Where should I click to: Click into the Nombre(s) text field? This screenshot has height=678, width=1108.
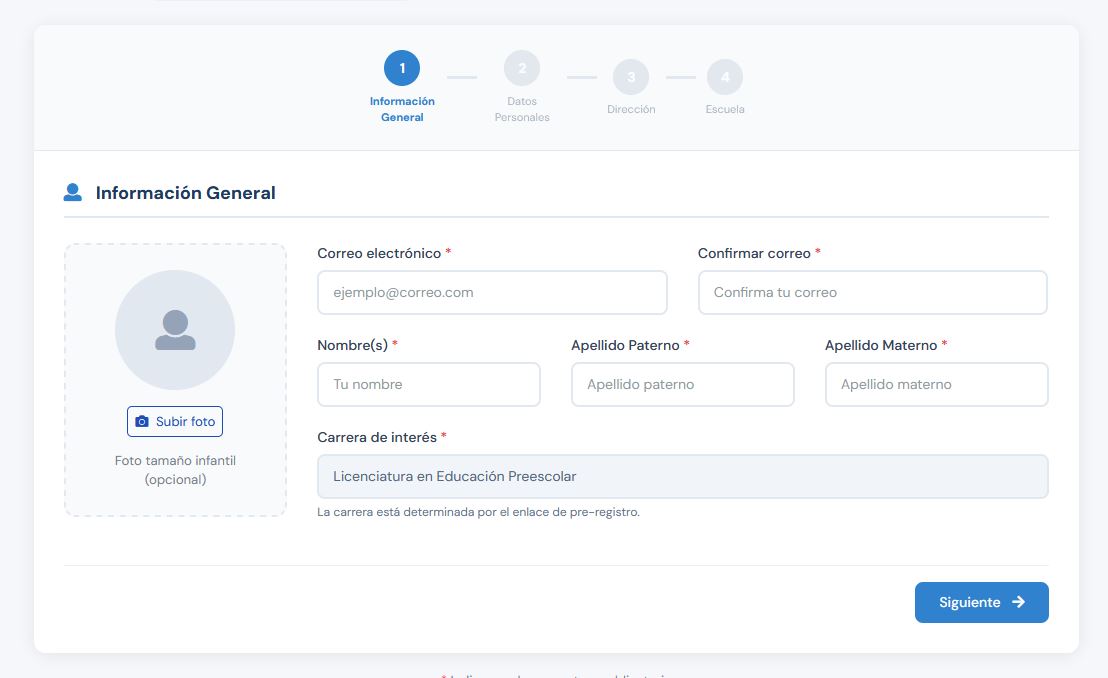[429, 385]
